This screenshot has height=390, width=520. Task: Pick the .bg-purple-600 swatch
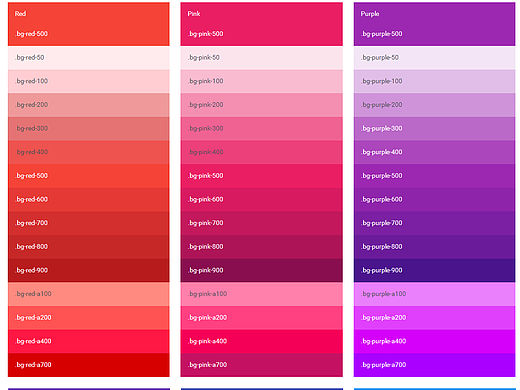434,200
